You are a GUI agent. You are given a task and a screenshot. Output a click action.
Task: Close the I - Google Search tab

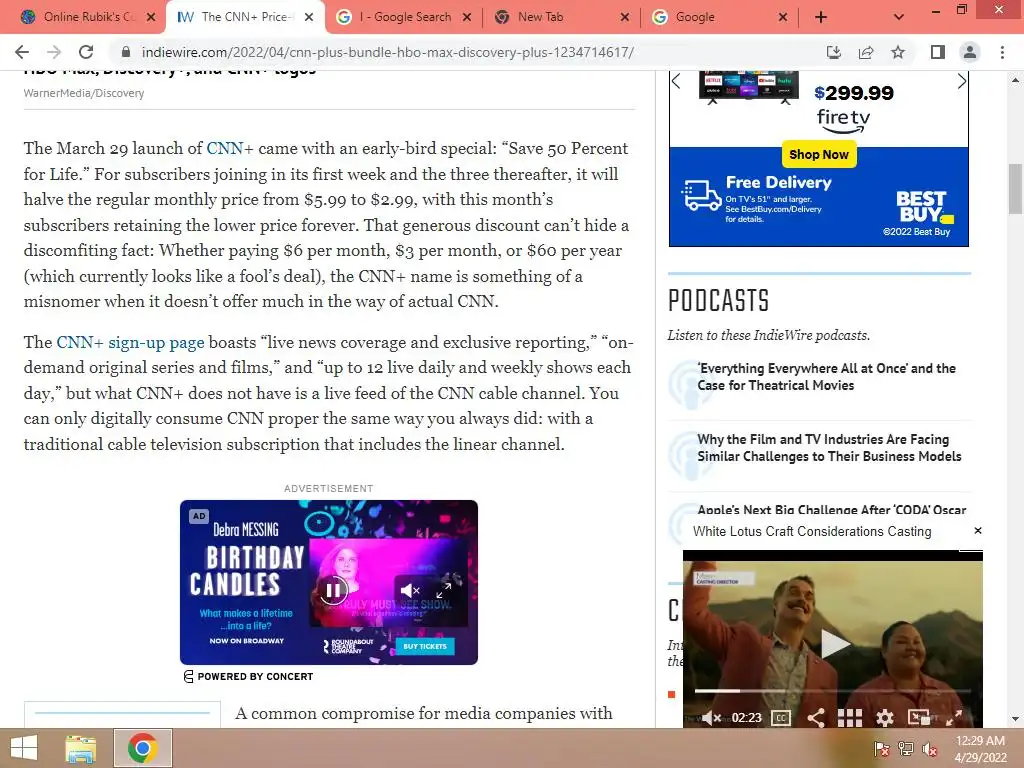click(x=467, y=17)
